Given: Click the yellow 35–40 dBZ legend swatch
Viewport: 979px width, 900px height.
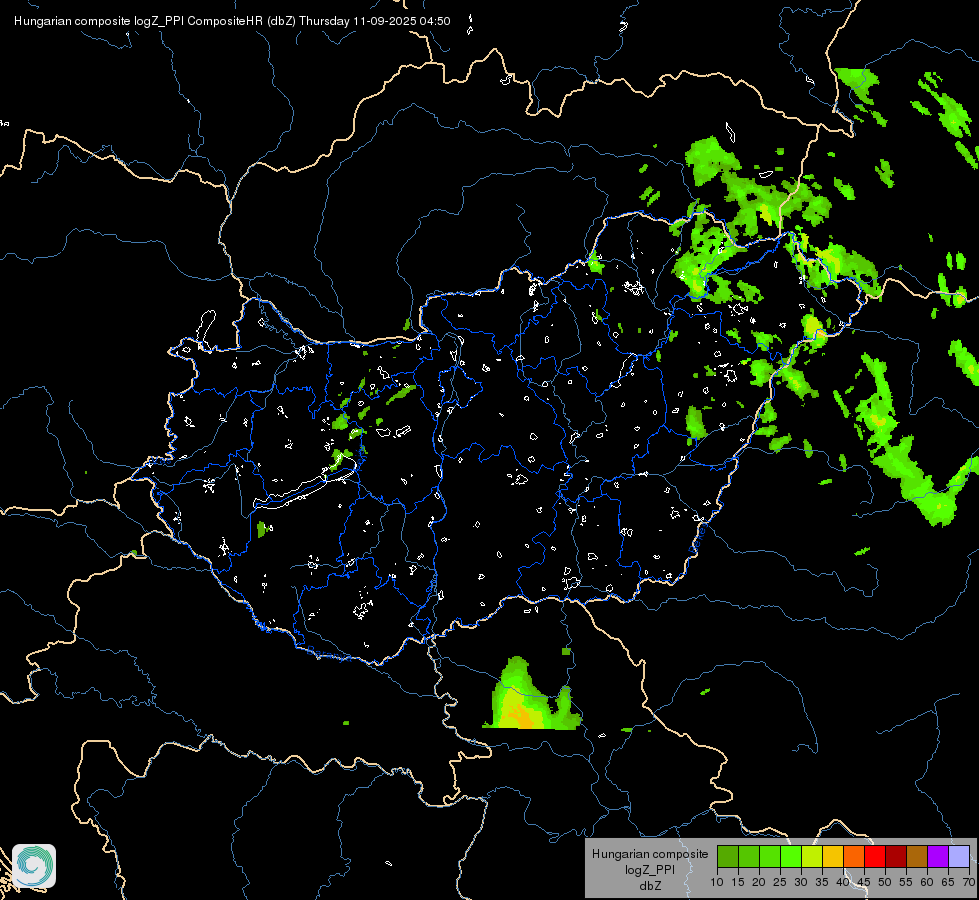Looking at the screenshot, I should [833, 856].
